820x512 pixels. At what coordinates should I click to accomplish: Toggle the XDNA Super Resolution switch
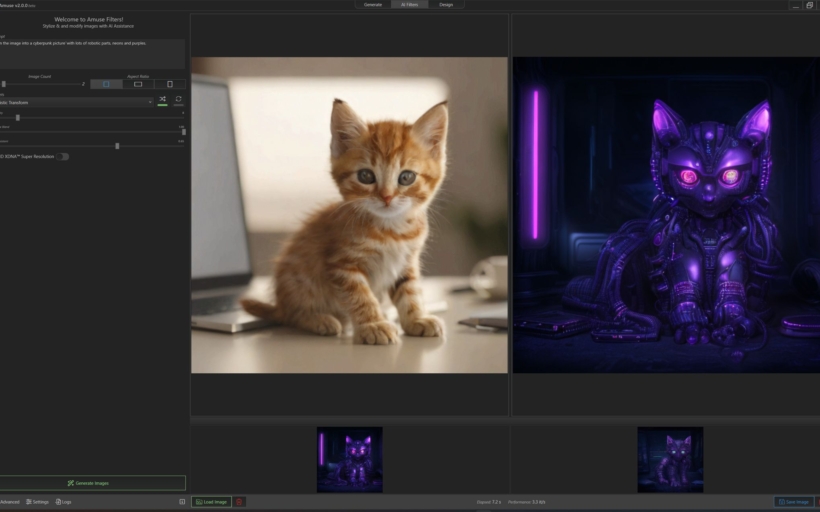[63, 156]
